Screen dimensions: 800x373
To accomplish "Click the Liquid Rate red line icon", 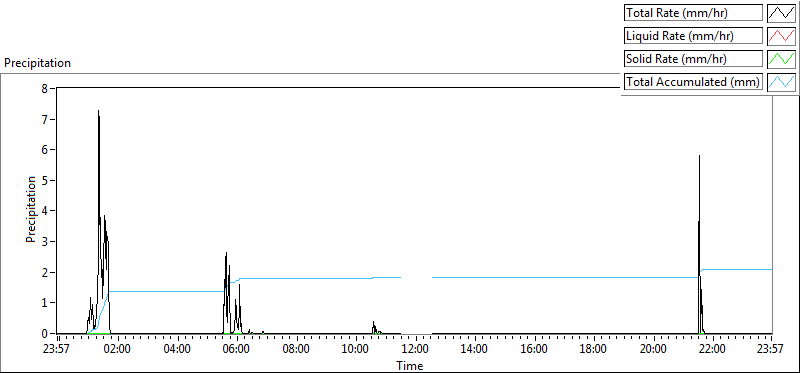I will pyautogui.click(x=782, y=36).
